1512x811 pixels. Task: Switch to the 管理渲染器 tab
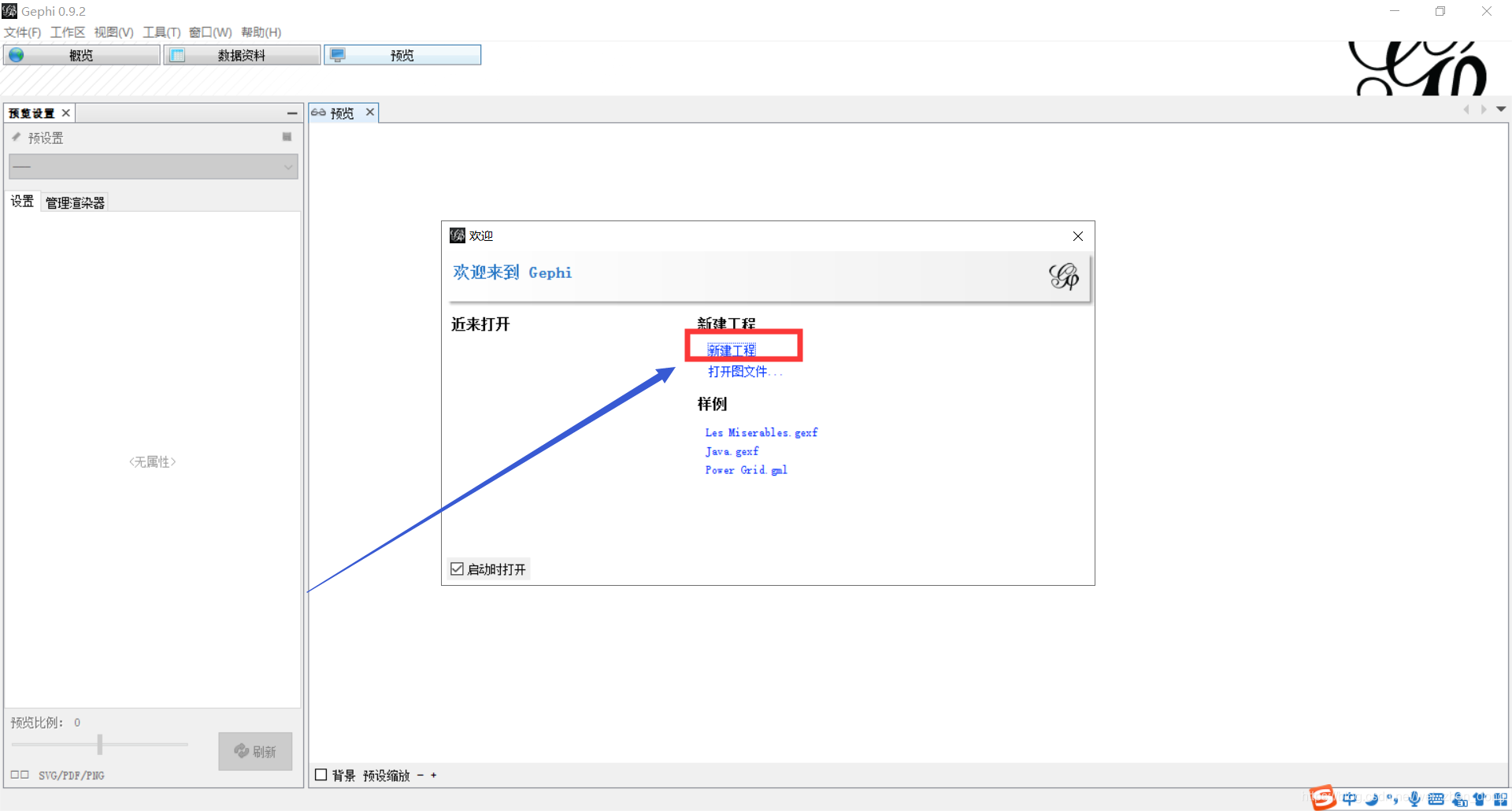[75, 202]
